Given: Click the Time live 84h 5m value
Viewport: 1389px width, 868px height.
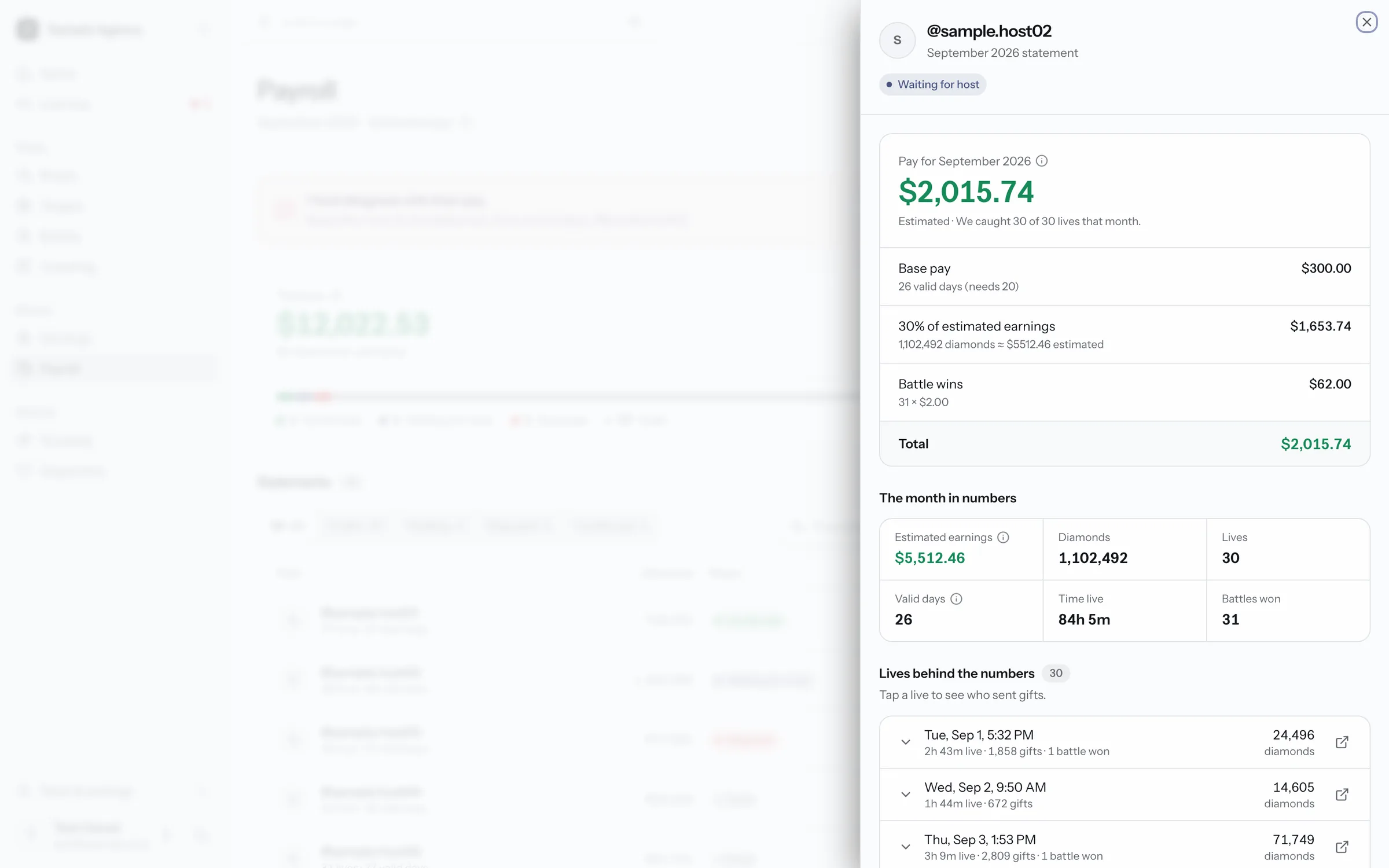Looking at the screenshot, I should pos(1084,620).
